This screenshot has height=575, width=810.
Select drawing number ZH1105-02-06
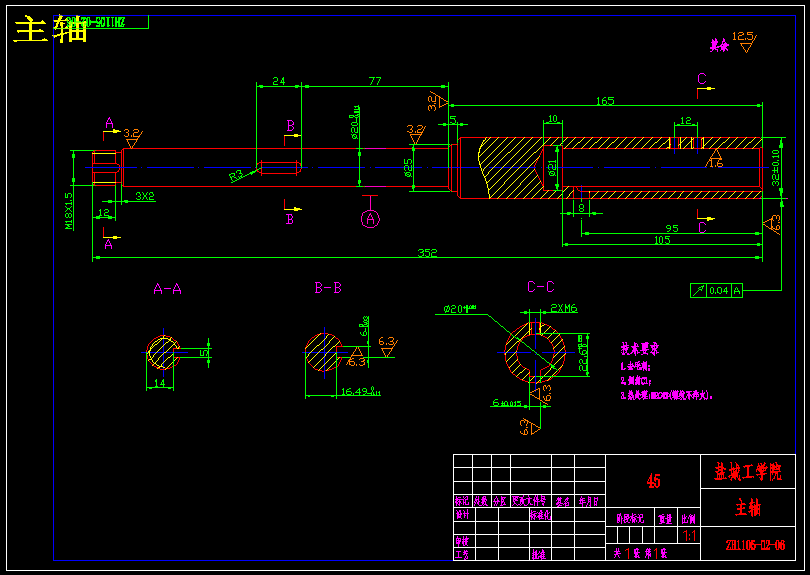tap(755, 545)
